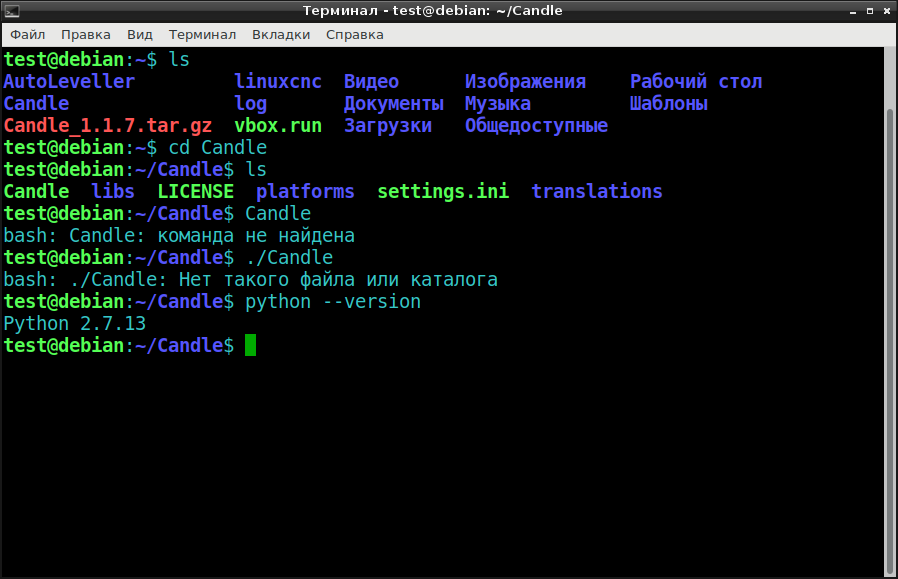
Task: Click the Видео directory name
Action: tap(371, 81)
